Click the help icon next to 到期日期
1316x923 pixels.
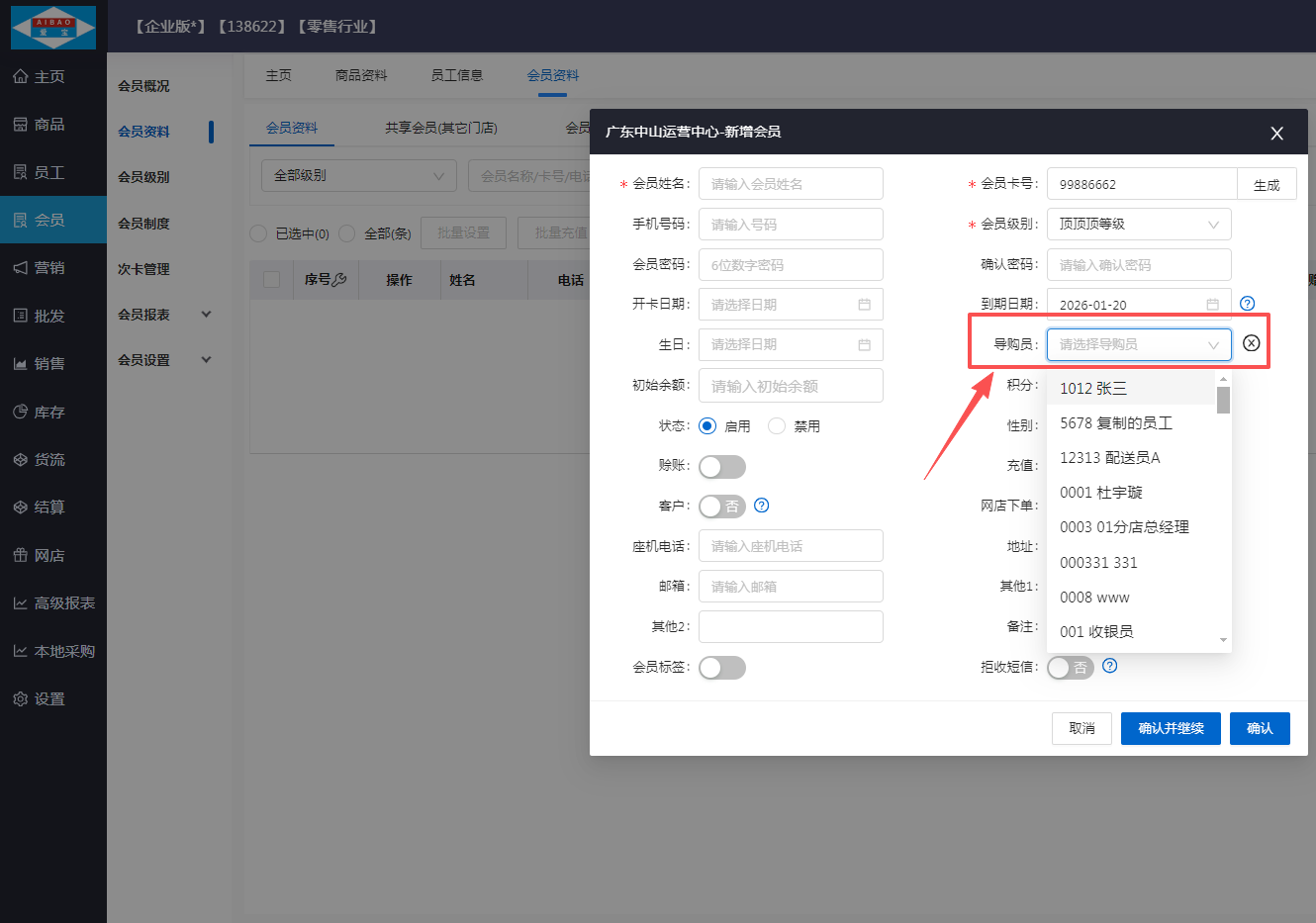tap(1247, 304)
